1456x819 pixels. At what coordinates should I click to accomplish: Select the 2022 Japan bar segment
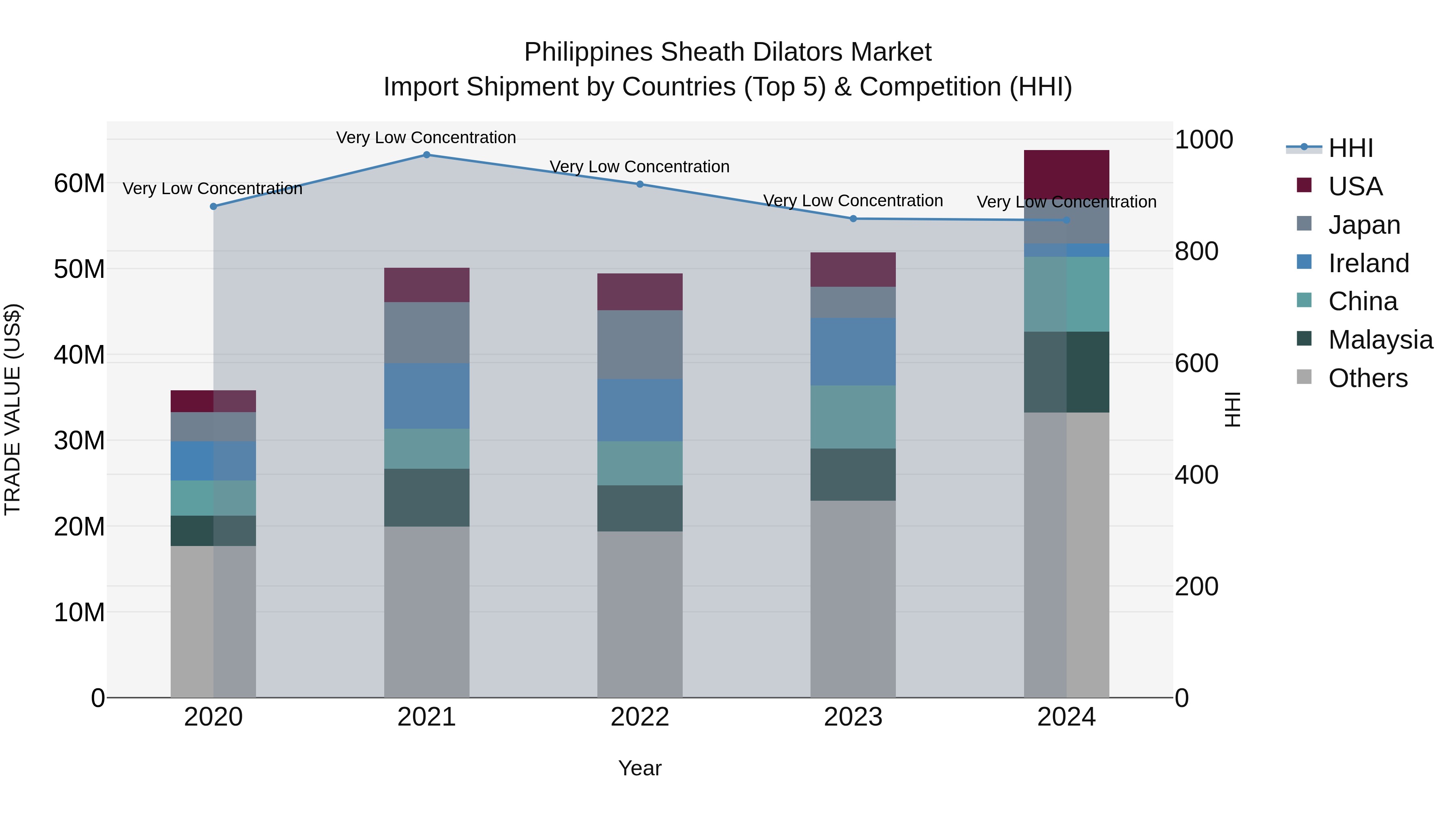pos(640,345)
